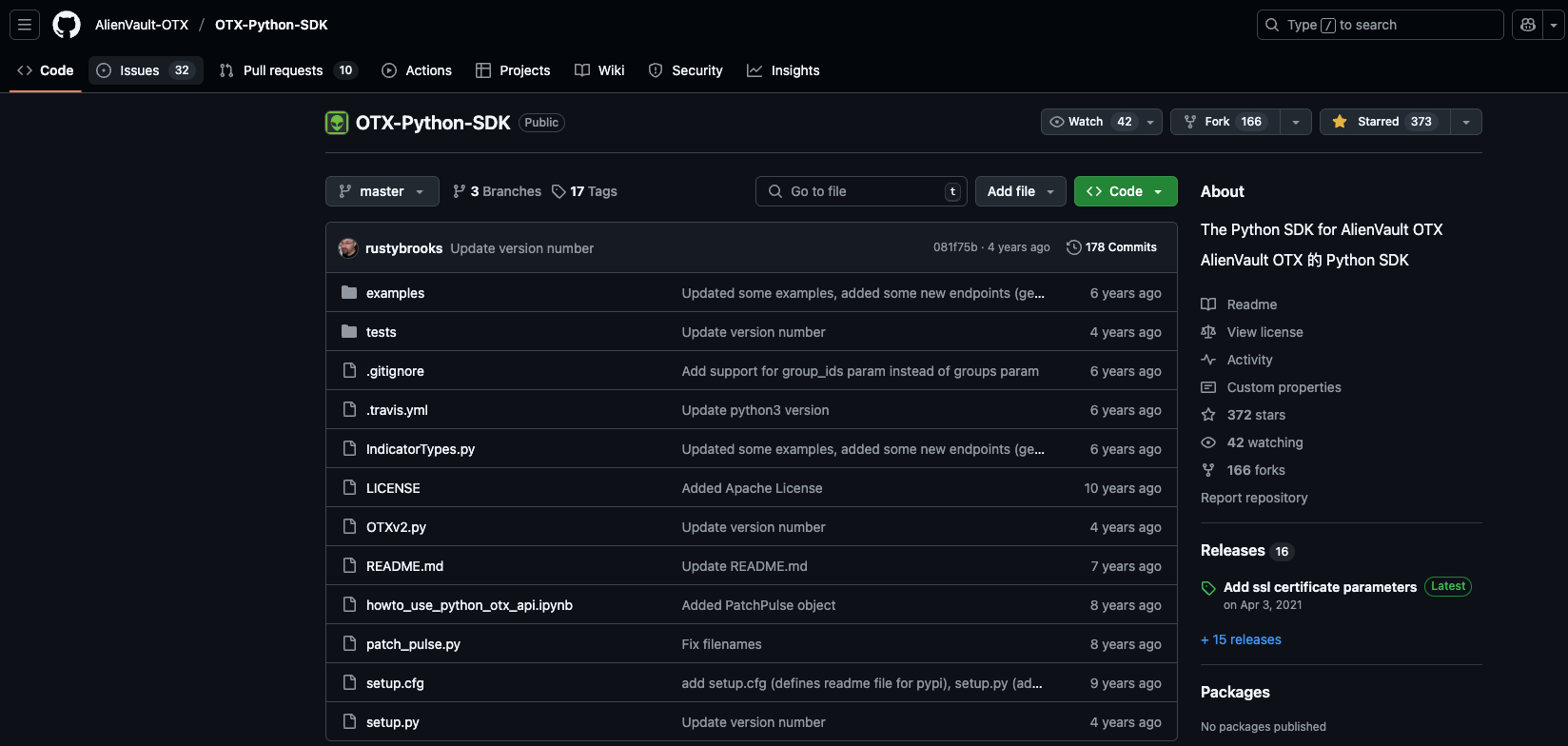
Task: Open the master branch selector
Action: coord(382,191)
